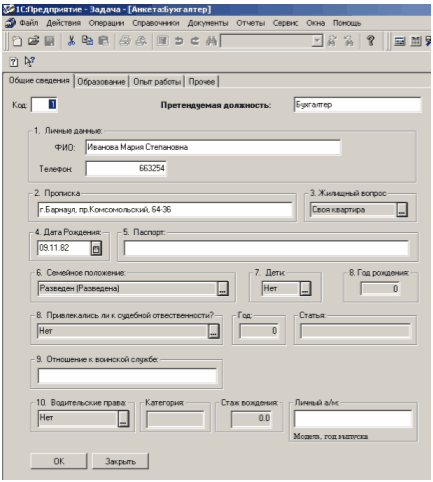Open the Calculator toolbar icon
Viewport: 433px width, 482px height.
pos(399,41)
